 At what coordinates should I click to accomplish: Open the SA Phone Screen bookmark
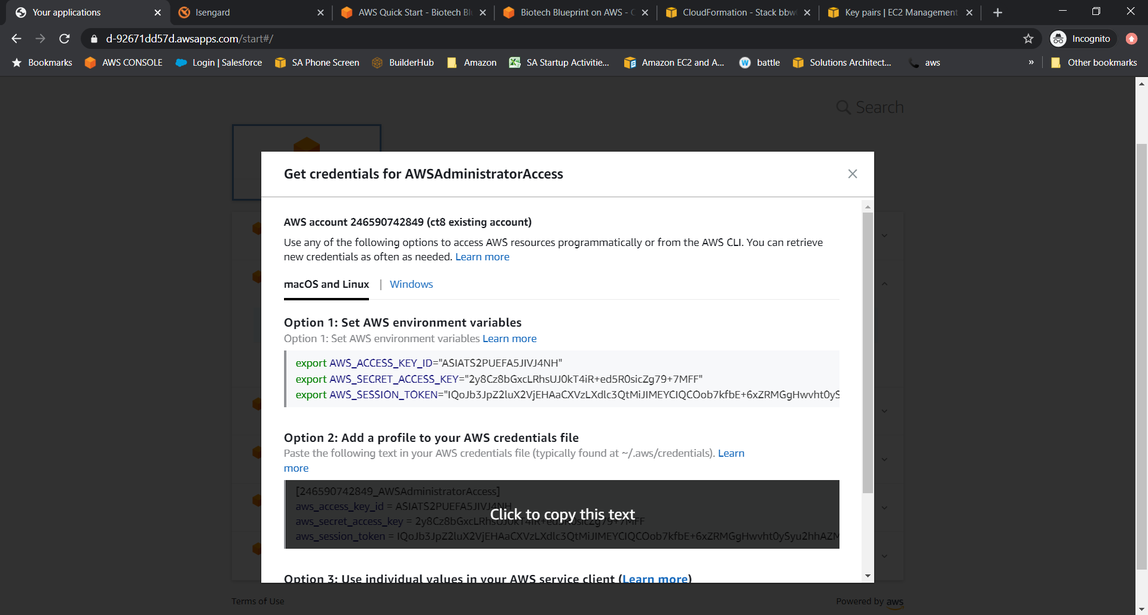coord(316,63)
